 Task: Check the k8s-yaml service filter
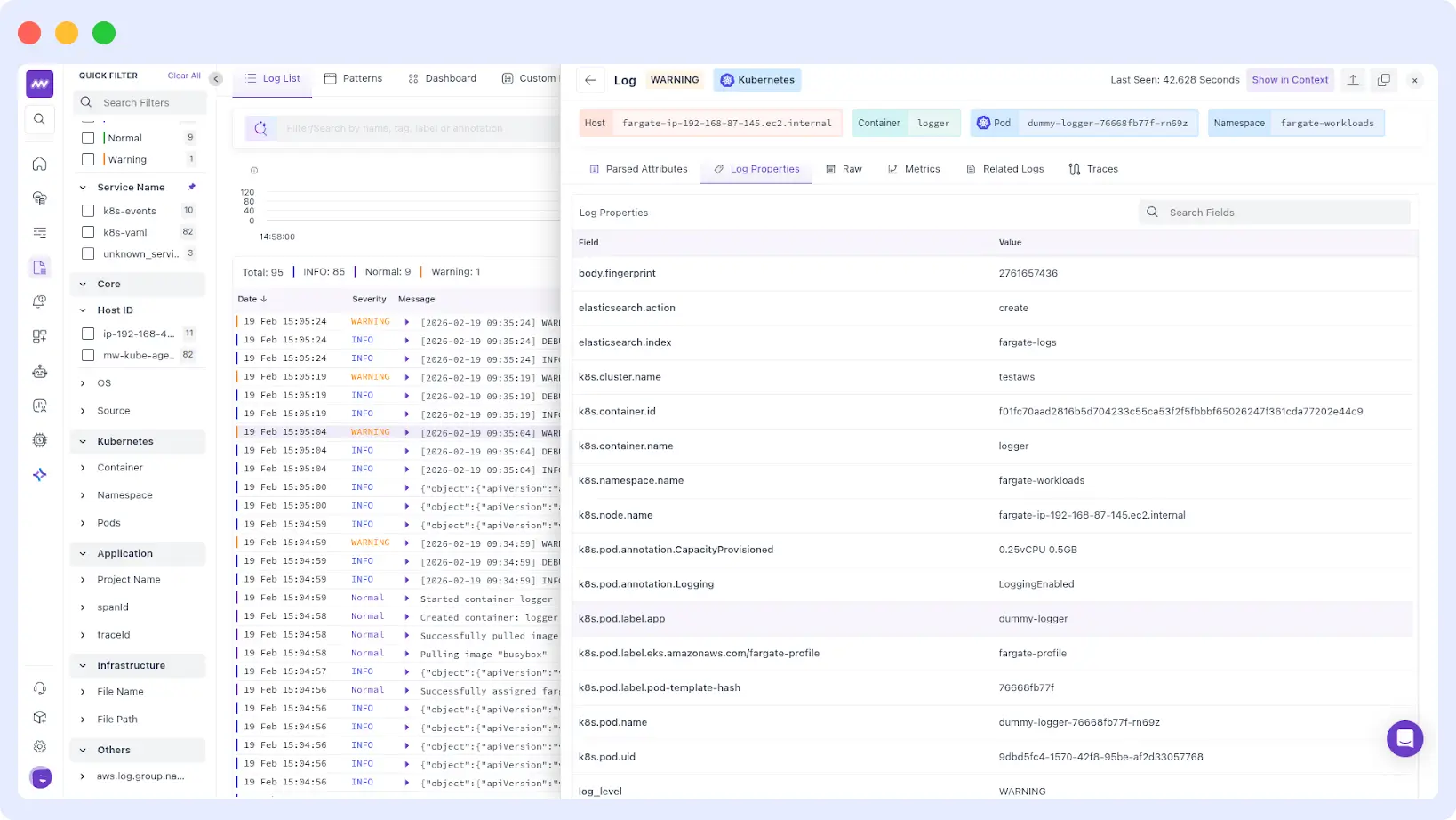[x=88, y=232]
